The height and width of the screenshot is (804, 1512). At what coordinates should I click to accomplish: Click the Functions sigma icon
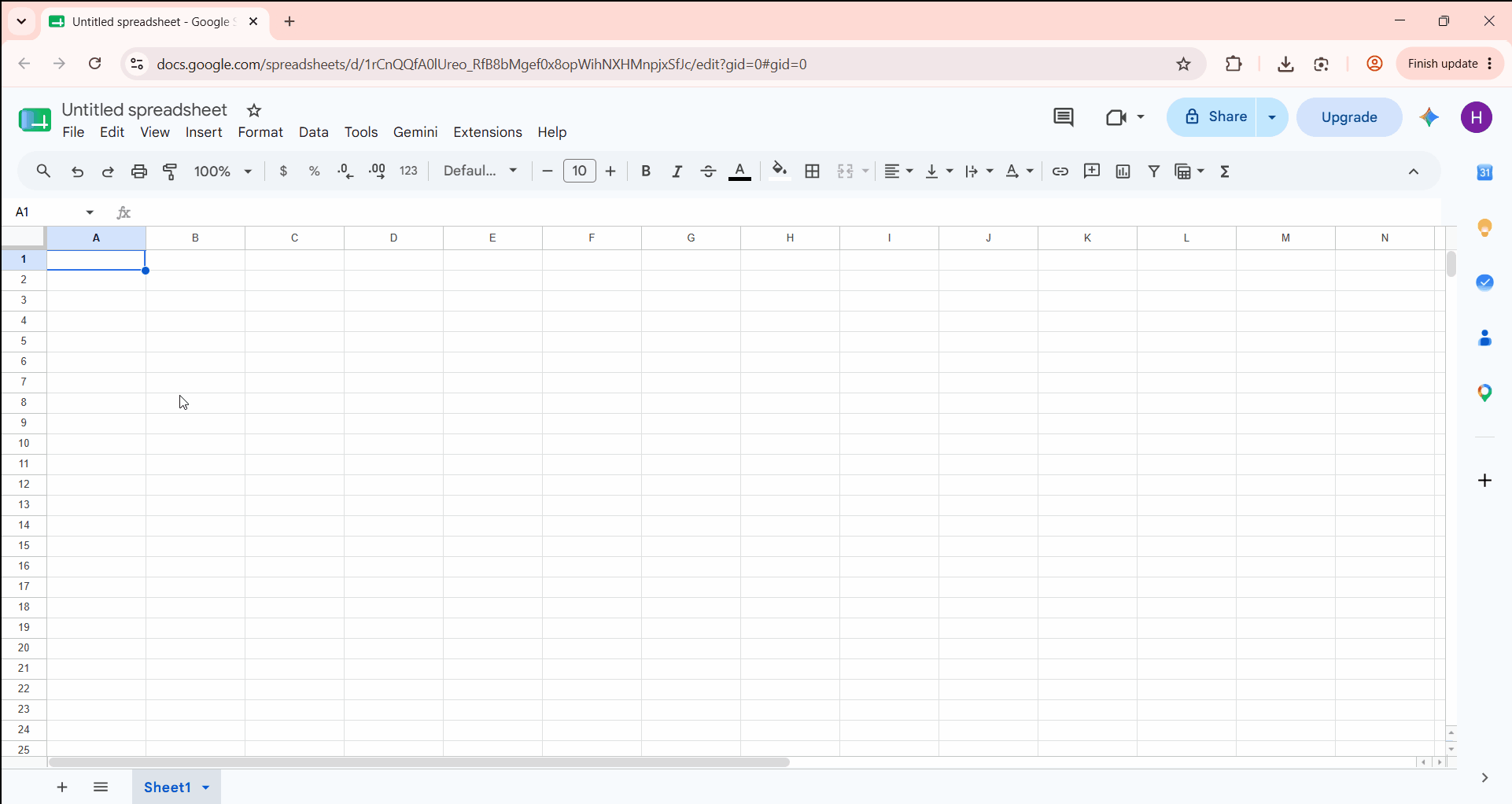point(1225,171)
